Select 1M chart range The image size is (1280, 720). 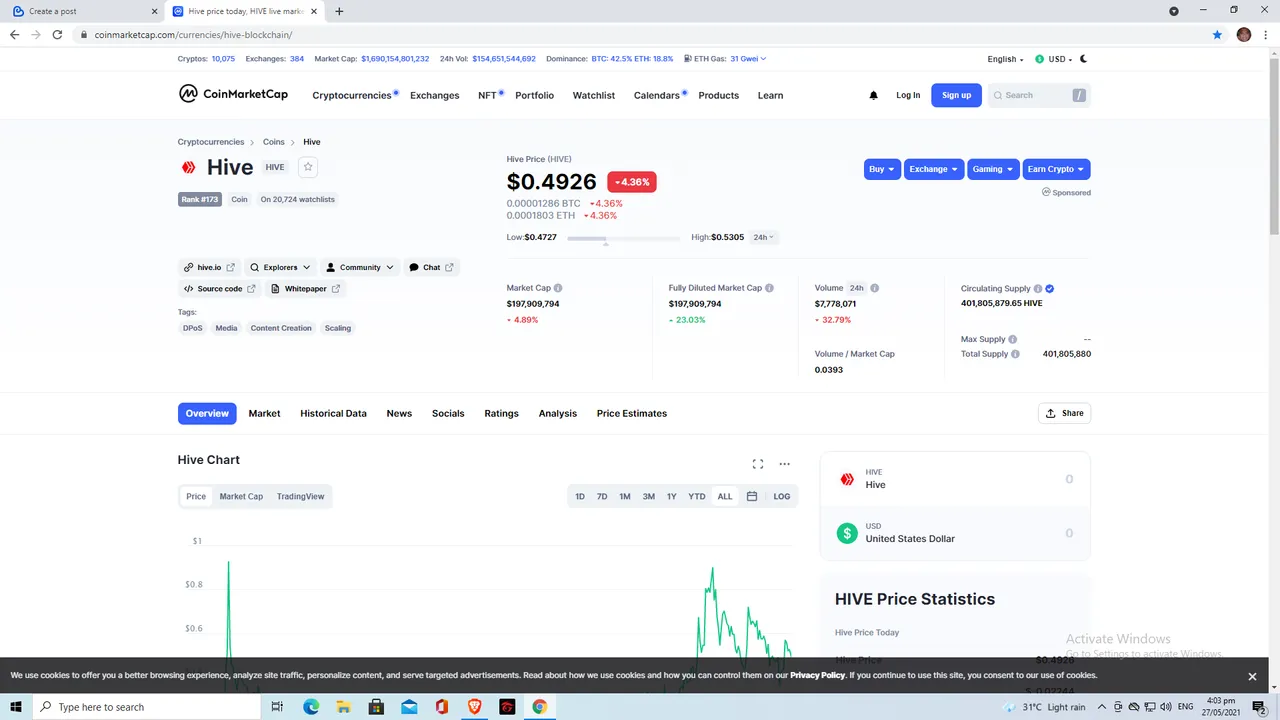(x=625, y=496)
